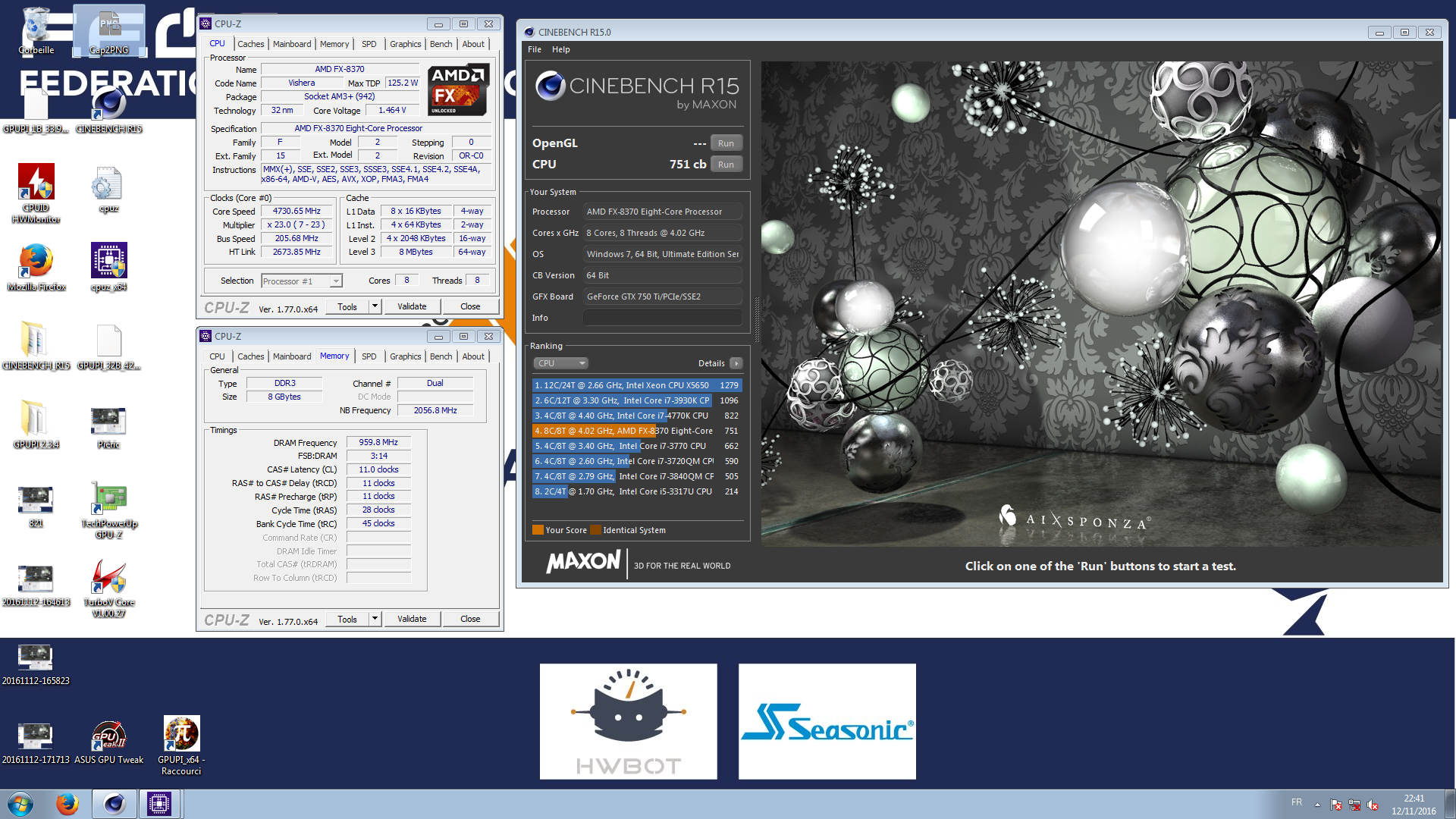Launch GPUPI_x64 Raccourci shortcut
1456x819 pixels.
tap(181, 745)
